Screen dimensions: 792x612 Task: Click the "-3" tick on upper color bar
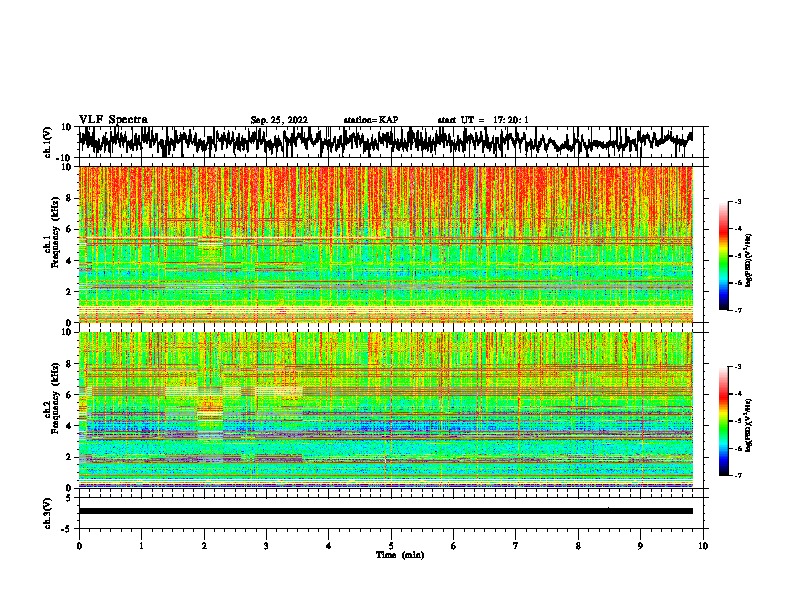click(738, 201)
